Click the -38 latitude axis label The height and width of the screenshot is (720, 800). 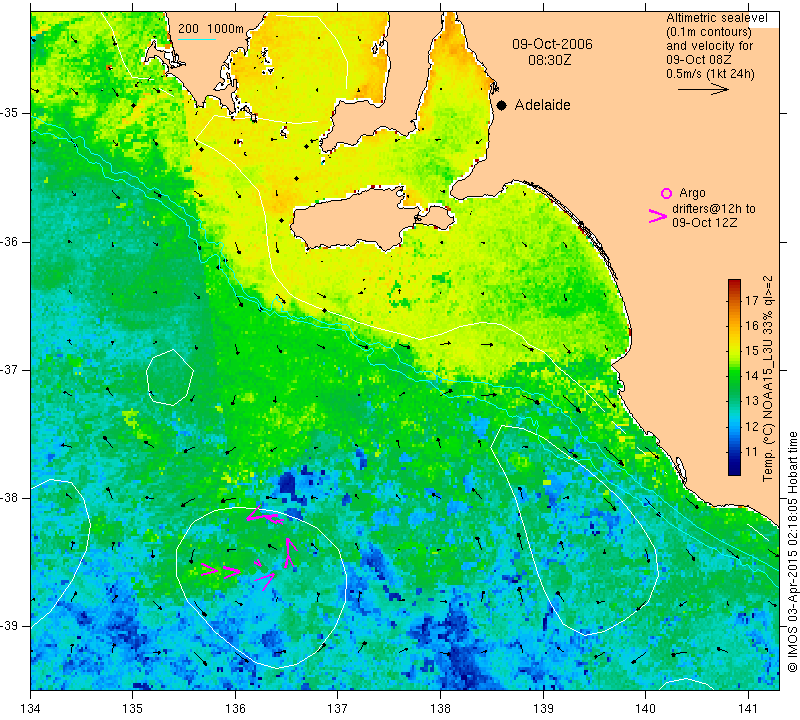[x=9, y=498]
